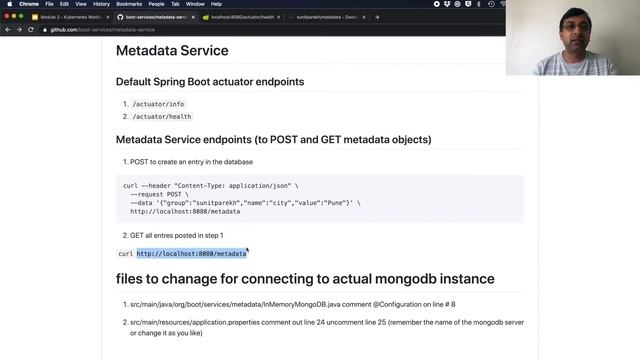Click the shield status icon
The image size is (640, 360).
tap(468, 4)
